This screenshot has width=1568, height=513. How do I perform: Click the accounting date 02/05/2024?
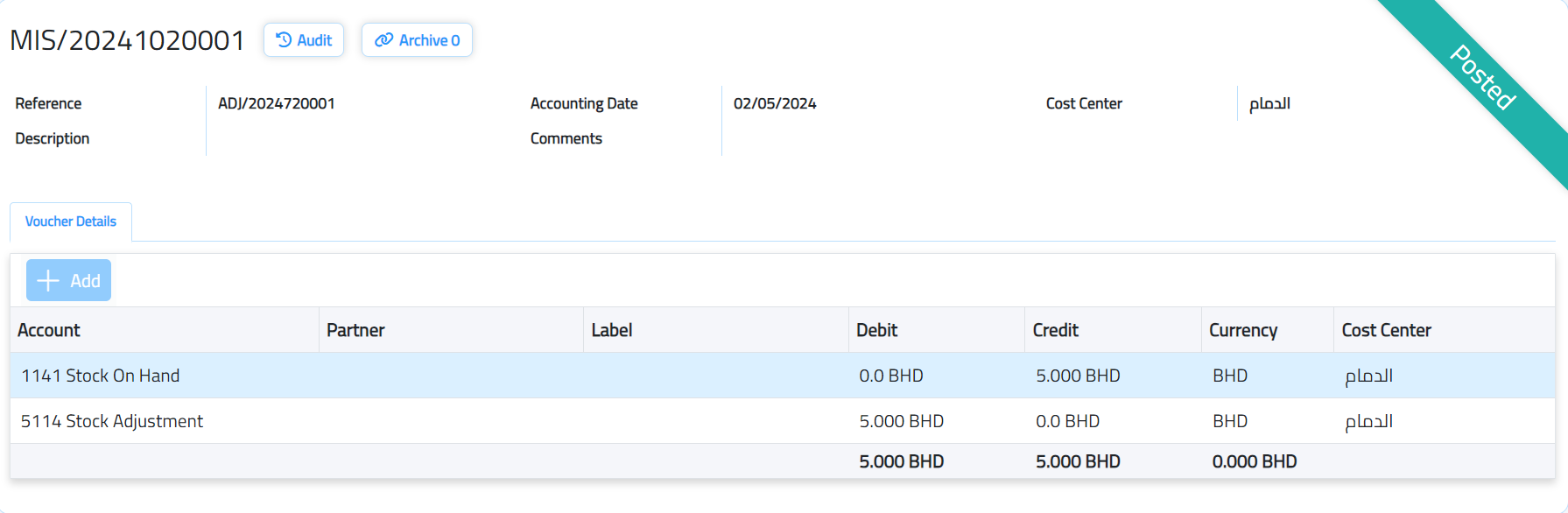click(x=775, y=103)
